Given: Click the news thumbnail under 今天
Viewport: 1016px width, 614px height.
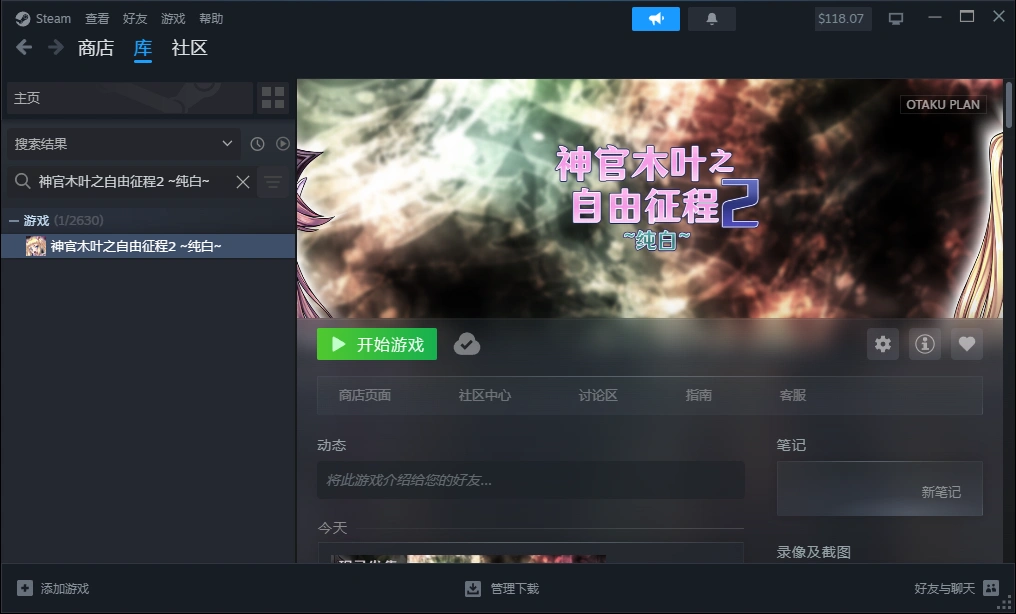Looking at the screenshot, I should tap(468, 558).
